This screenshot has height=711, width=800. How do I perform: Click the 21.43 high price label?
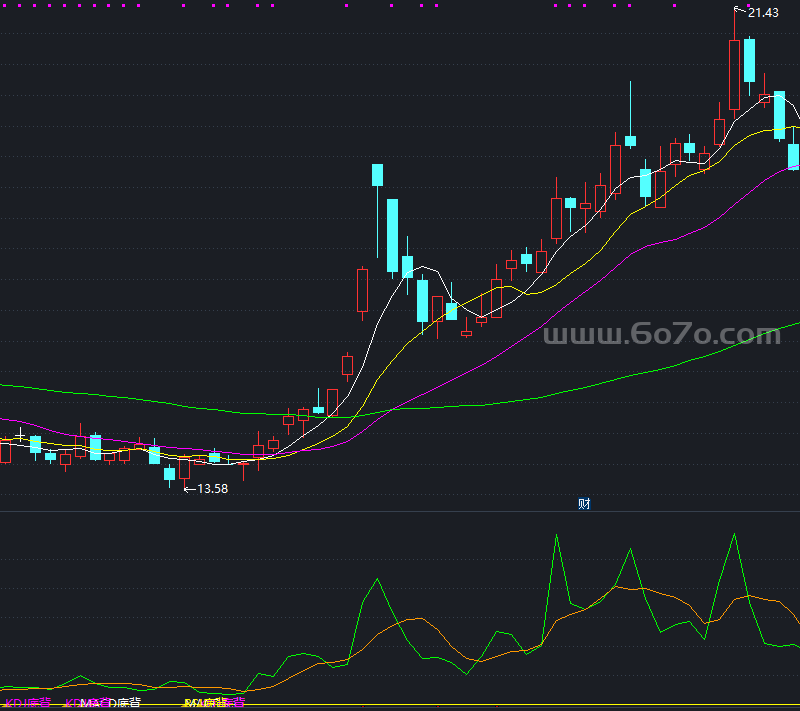763,13
